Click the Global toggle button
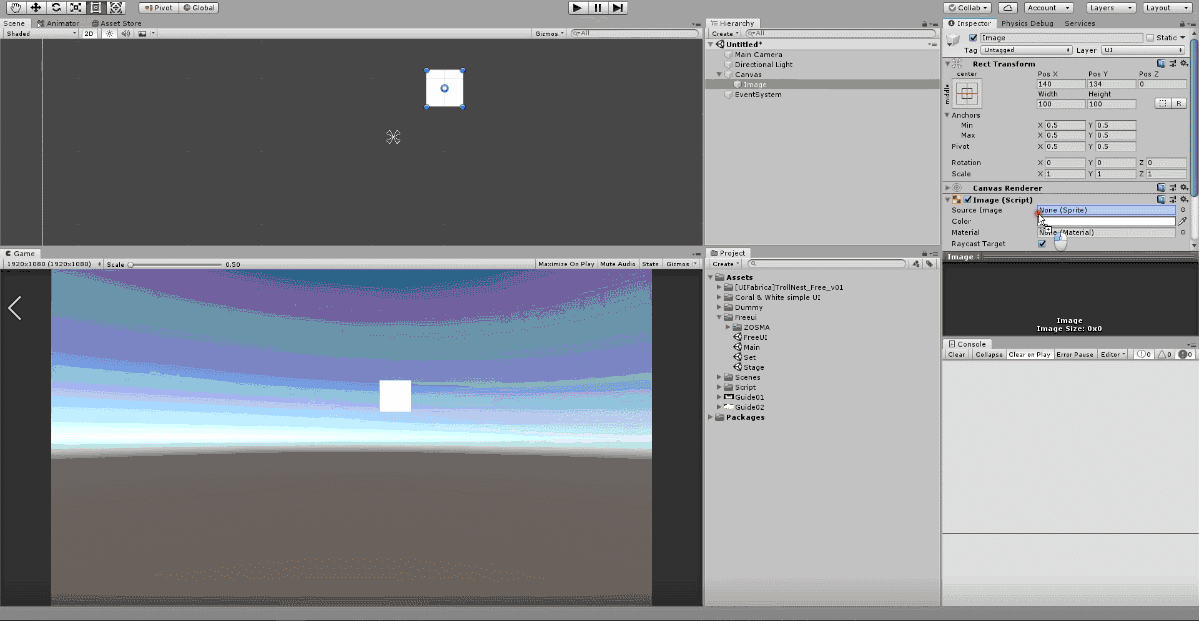 click(x=199, y=8)
